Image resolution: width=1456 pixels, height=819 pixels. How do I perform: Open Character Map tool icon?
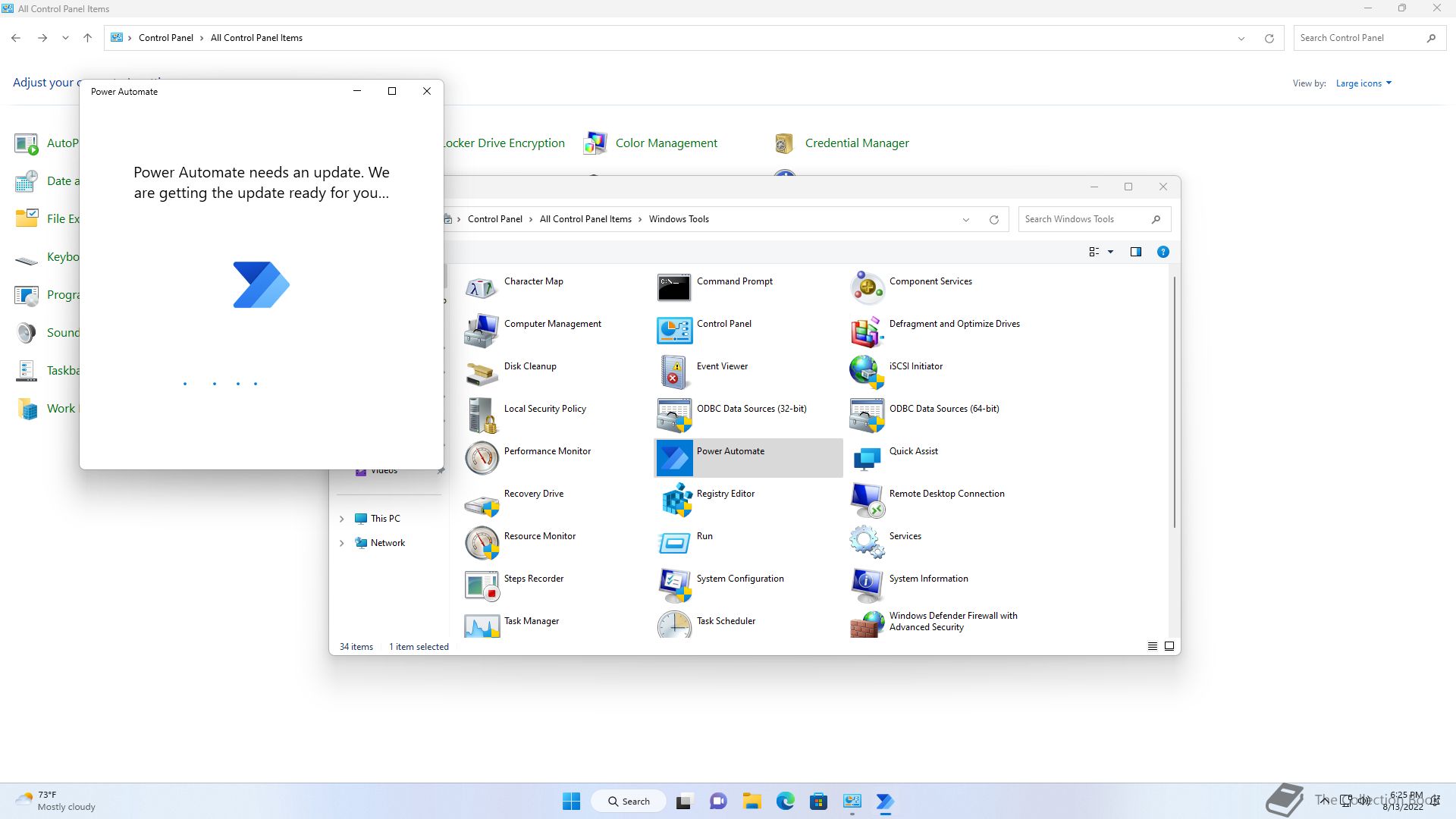pos(482,287)
